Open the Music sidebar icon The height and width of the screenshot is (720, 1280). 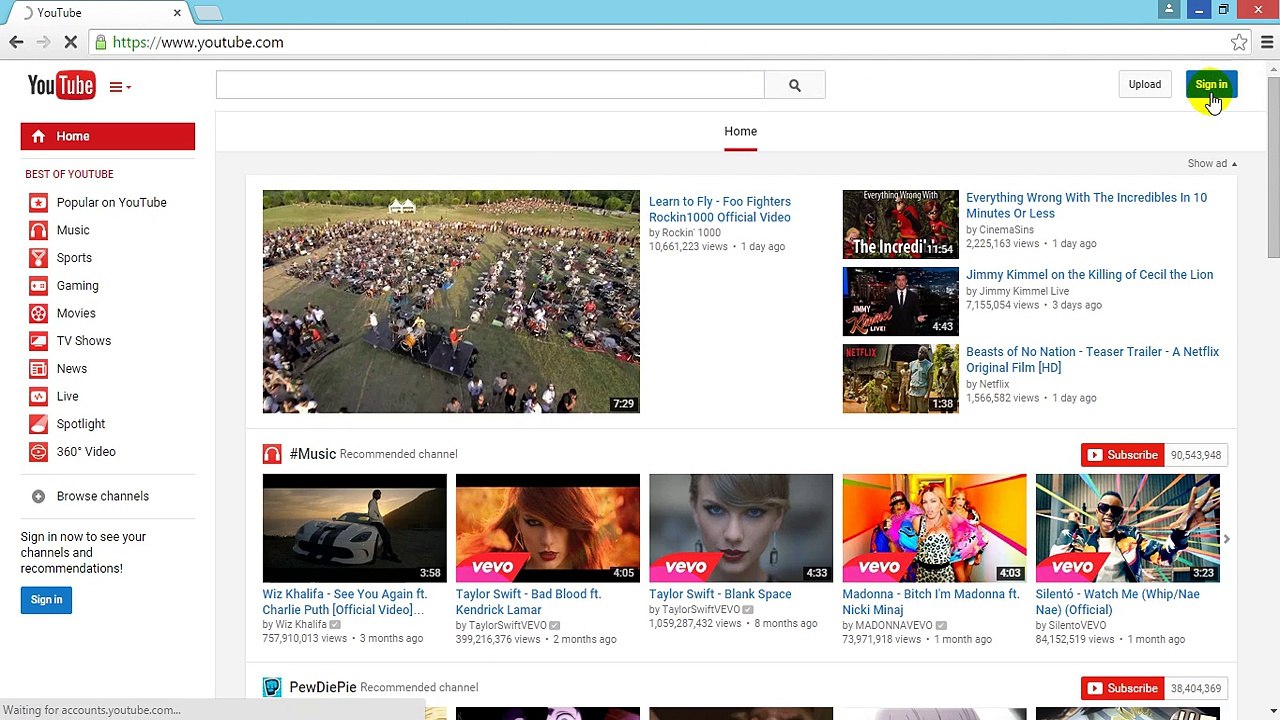[x=38, y=230]
